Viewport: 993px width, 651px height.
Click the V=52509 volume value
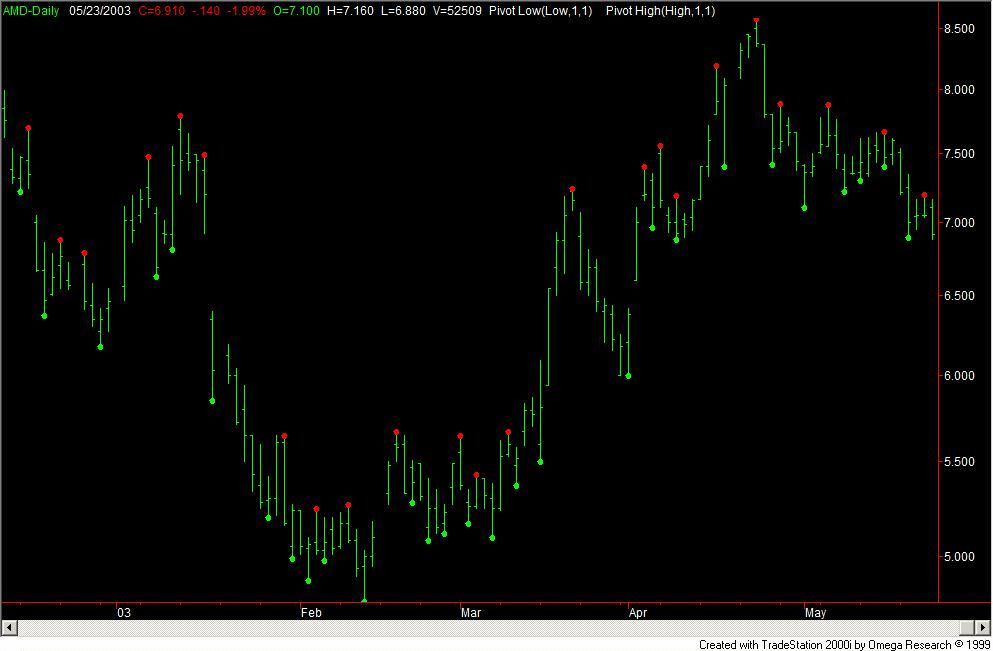click(x=459, y=11)
